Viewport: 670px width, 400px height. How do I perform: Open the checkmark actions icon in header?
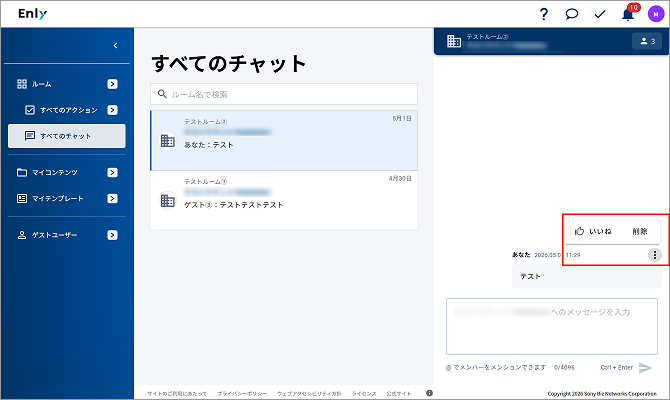[x=600, y=14]
